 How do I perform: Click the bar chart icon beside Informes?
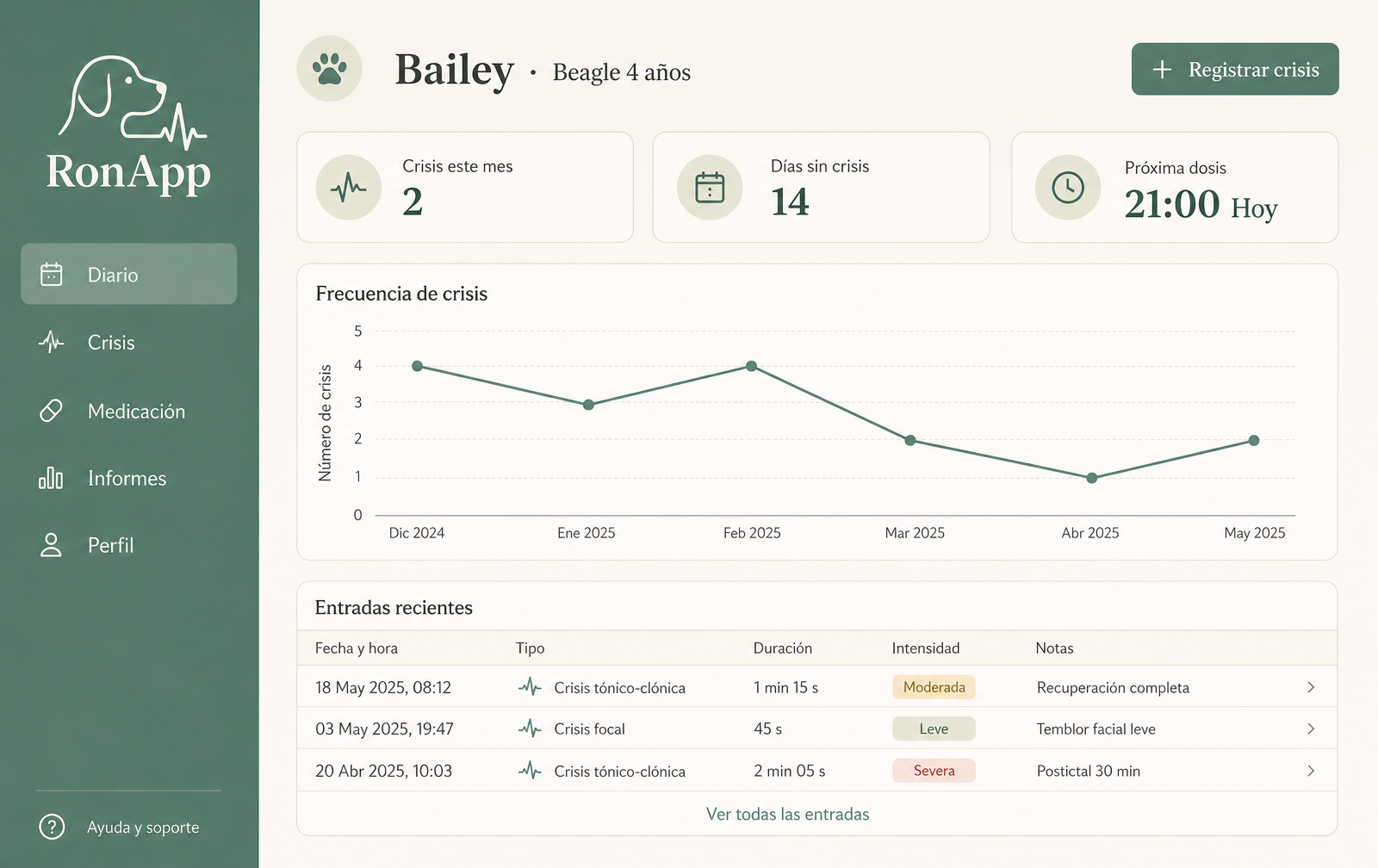click(51, 478)
